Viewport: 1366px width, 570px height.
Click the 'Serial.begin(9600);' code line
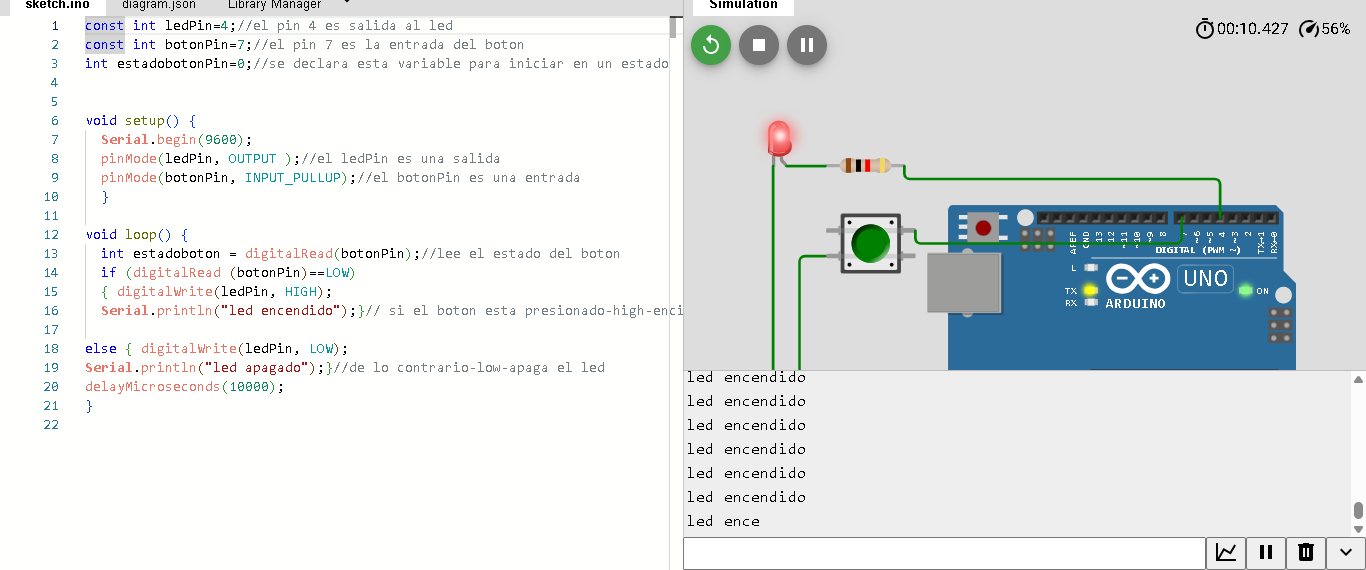(177, 139)
